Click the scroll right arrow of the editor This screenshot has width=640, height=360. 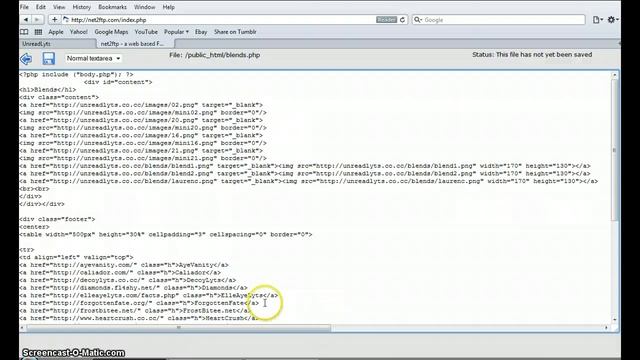click(607, 327)
